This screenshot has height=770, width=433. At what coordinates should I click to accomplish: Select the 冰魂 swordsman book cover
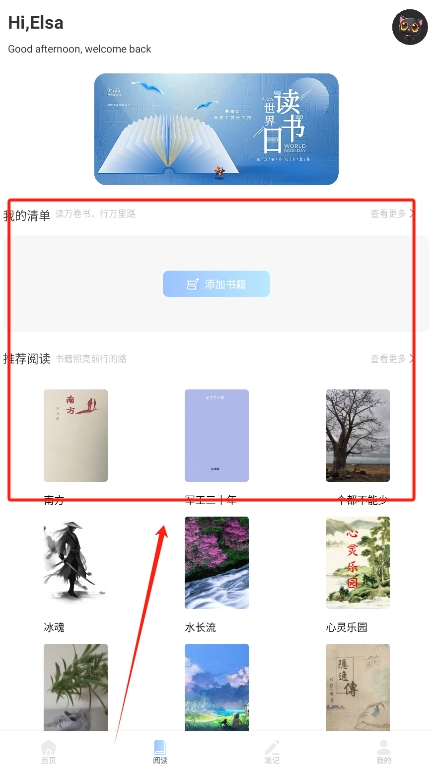[x=76, y=563]
